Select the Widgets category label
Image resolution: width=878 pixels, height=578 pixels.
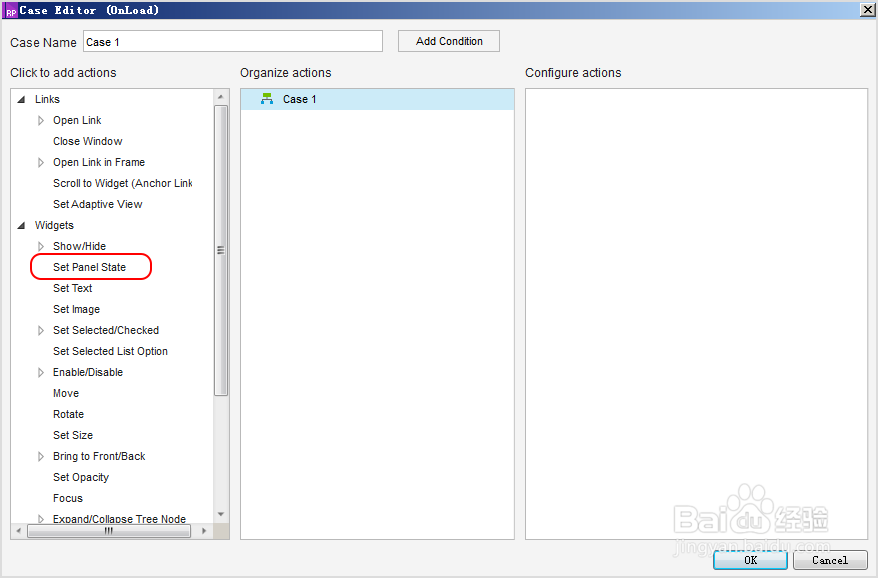point(54,225)
